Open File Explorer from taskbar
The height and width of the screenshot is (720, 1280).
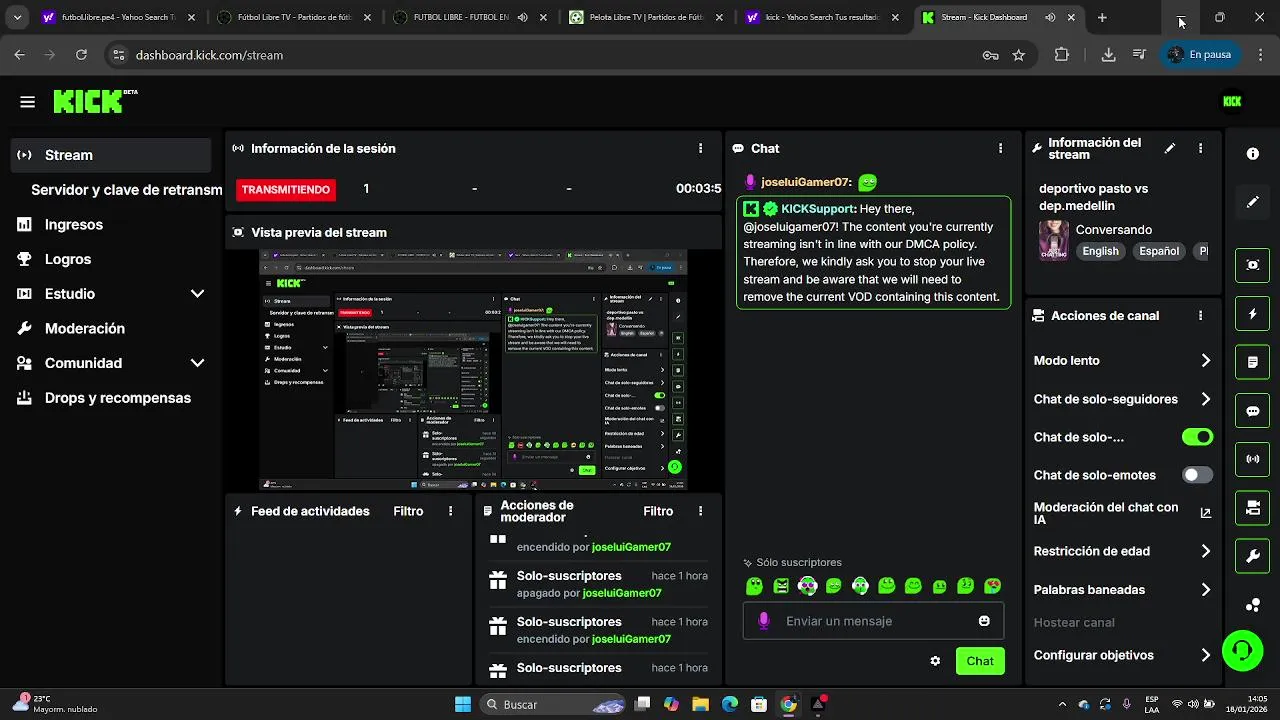(x=700, y=704)
